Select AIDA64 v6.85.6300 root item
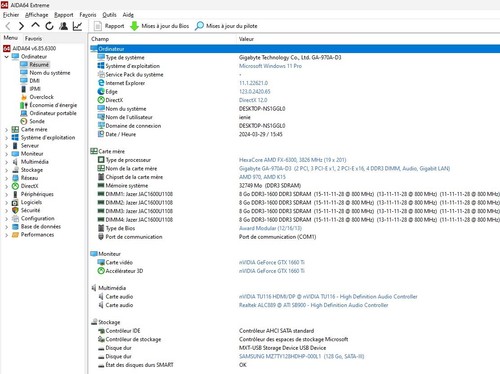The height and width of the screenshot is (374, 500). [30, 48]
